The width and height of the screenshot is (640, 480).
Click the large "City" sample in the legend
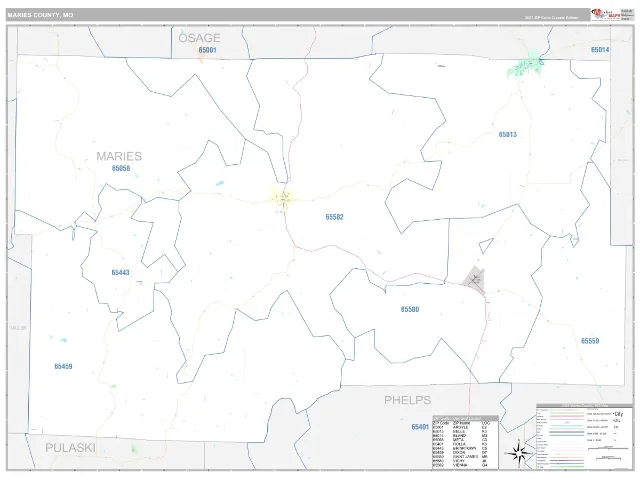coord(618,414)
